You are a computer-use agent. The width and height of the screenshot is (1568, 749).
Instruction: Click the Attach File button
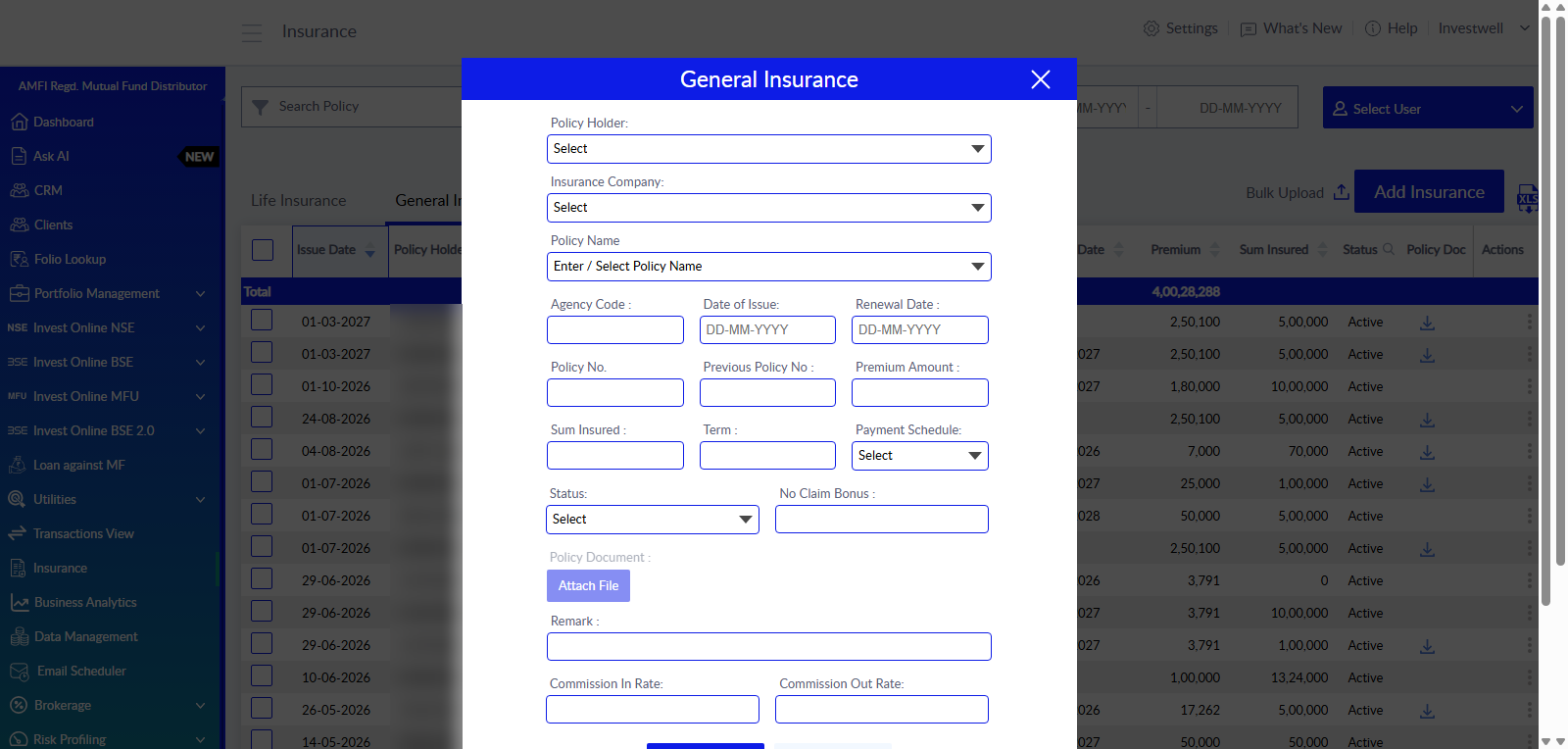(x=589, y=586)
